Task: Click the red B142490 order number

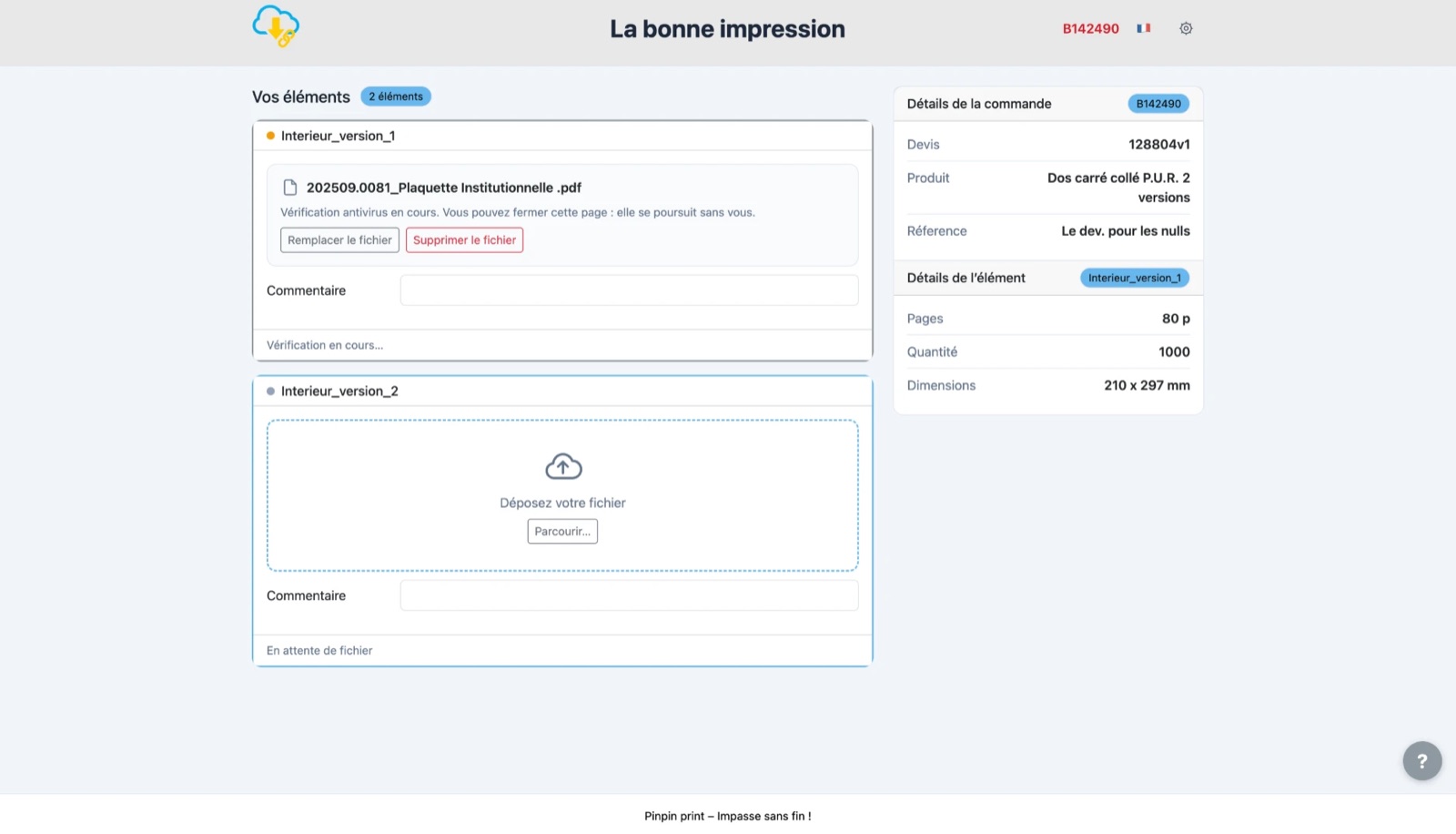Action: click(x=1091, y=28)
